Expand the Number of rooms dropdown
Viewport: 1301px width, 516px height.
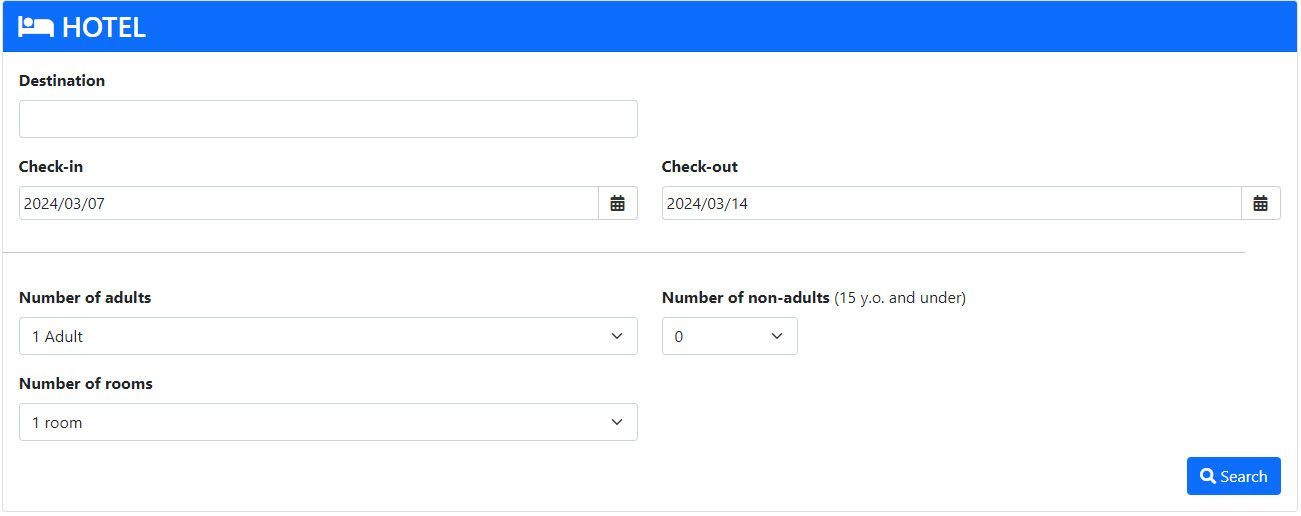click(328, 423)
